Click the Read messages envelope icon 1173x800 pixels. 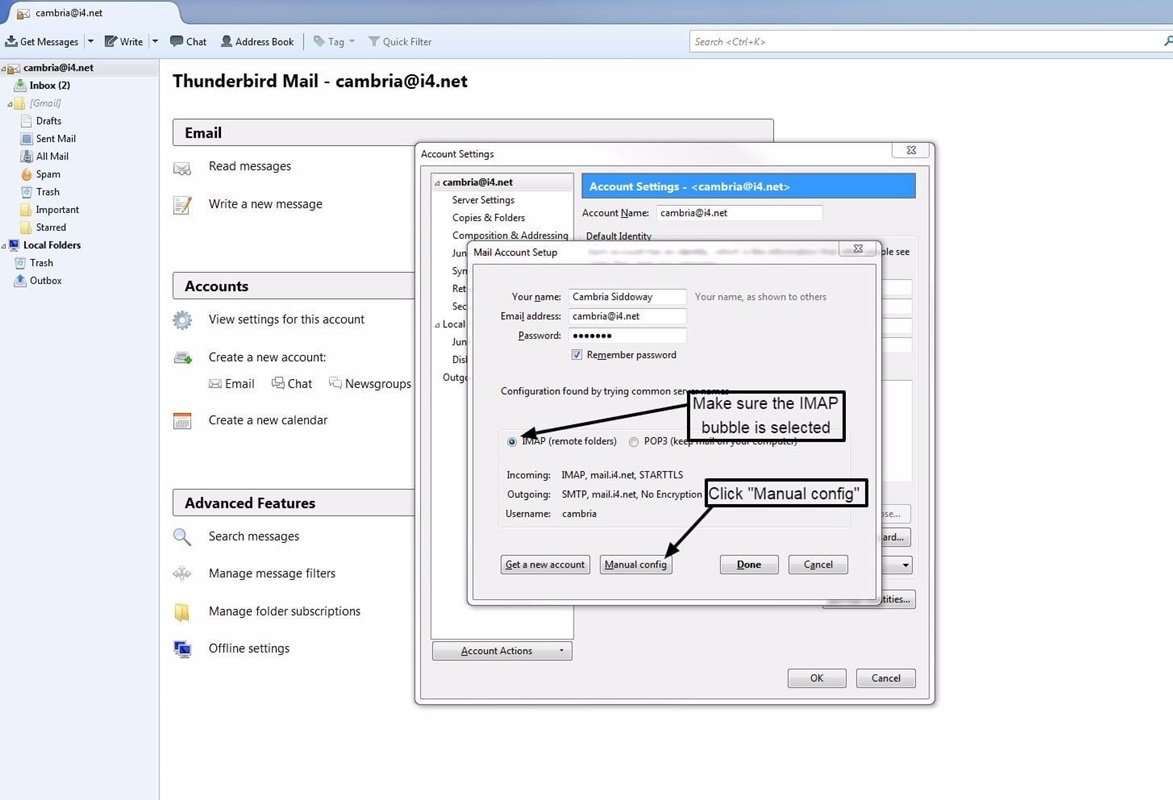(x=182, y=168)
